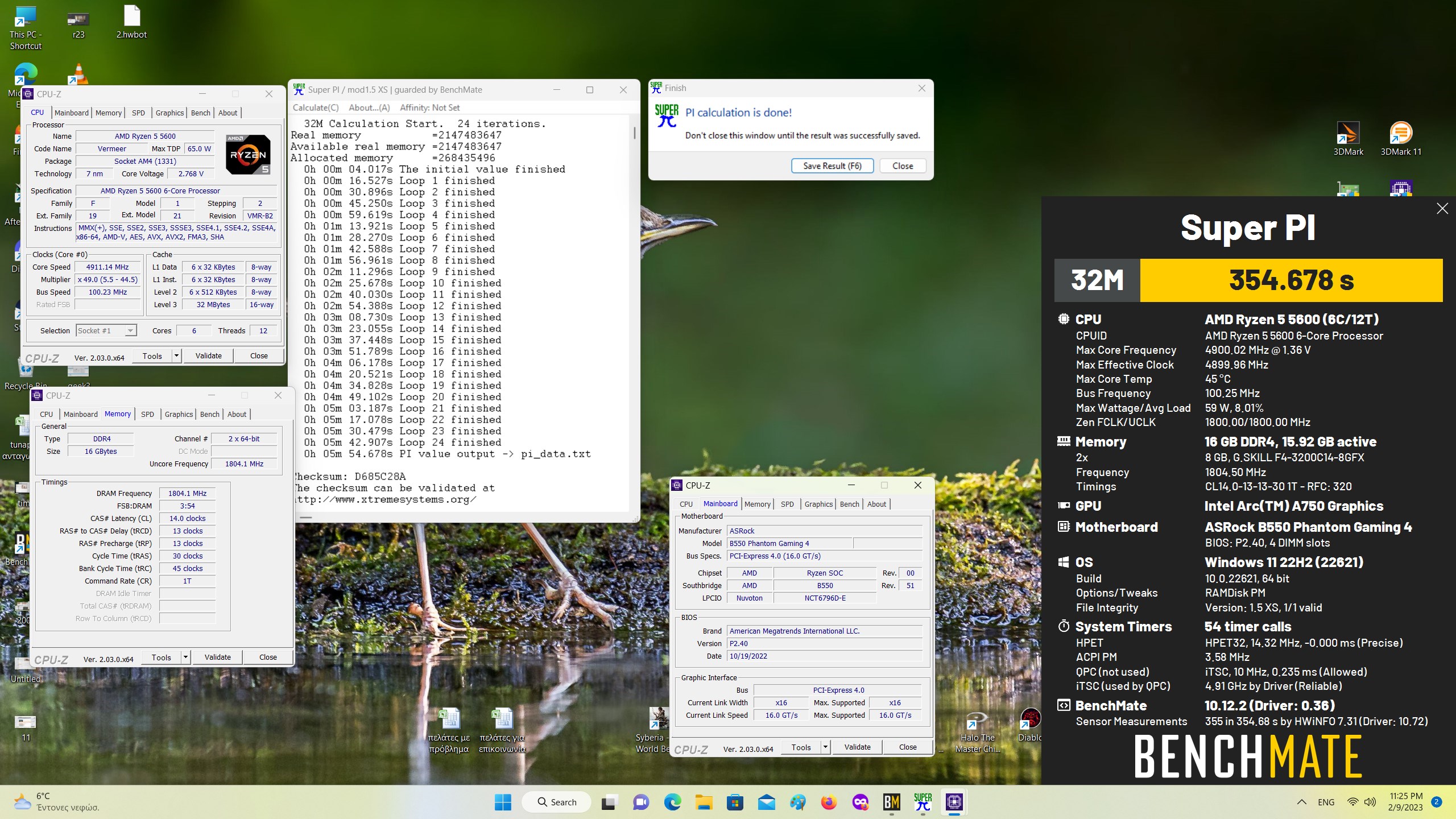Open Halo The Master Chief shortcut
1456x819 pixels.
[977, 731]
